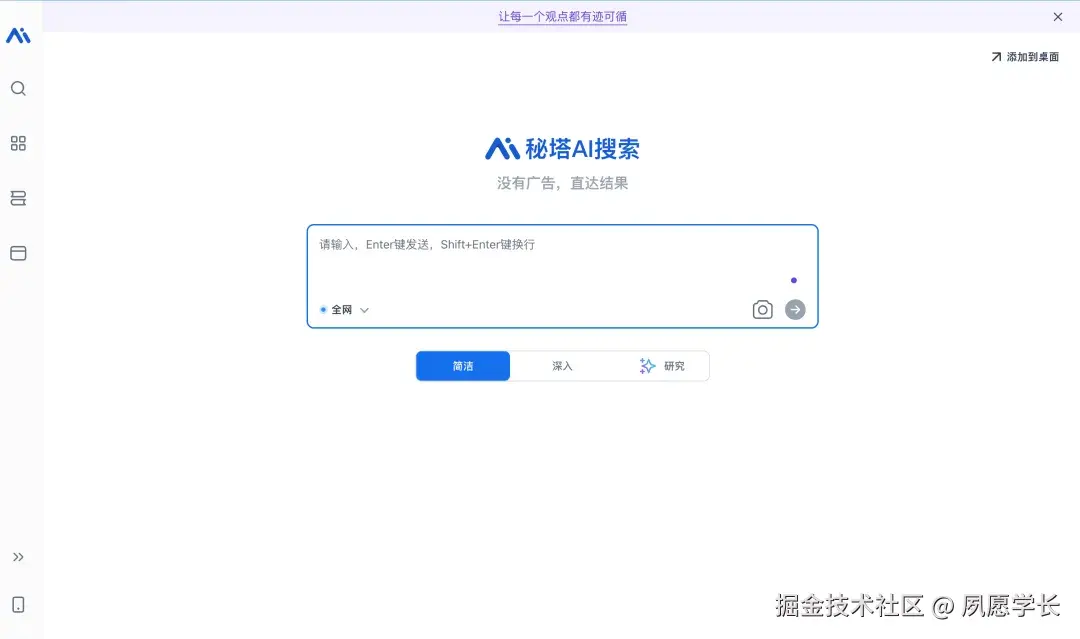Click the send arrow button in the search box
This screenshot has height=639, width=1080.
pos(794,309)
